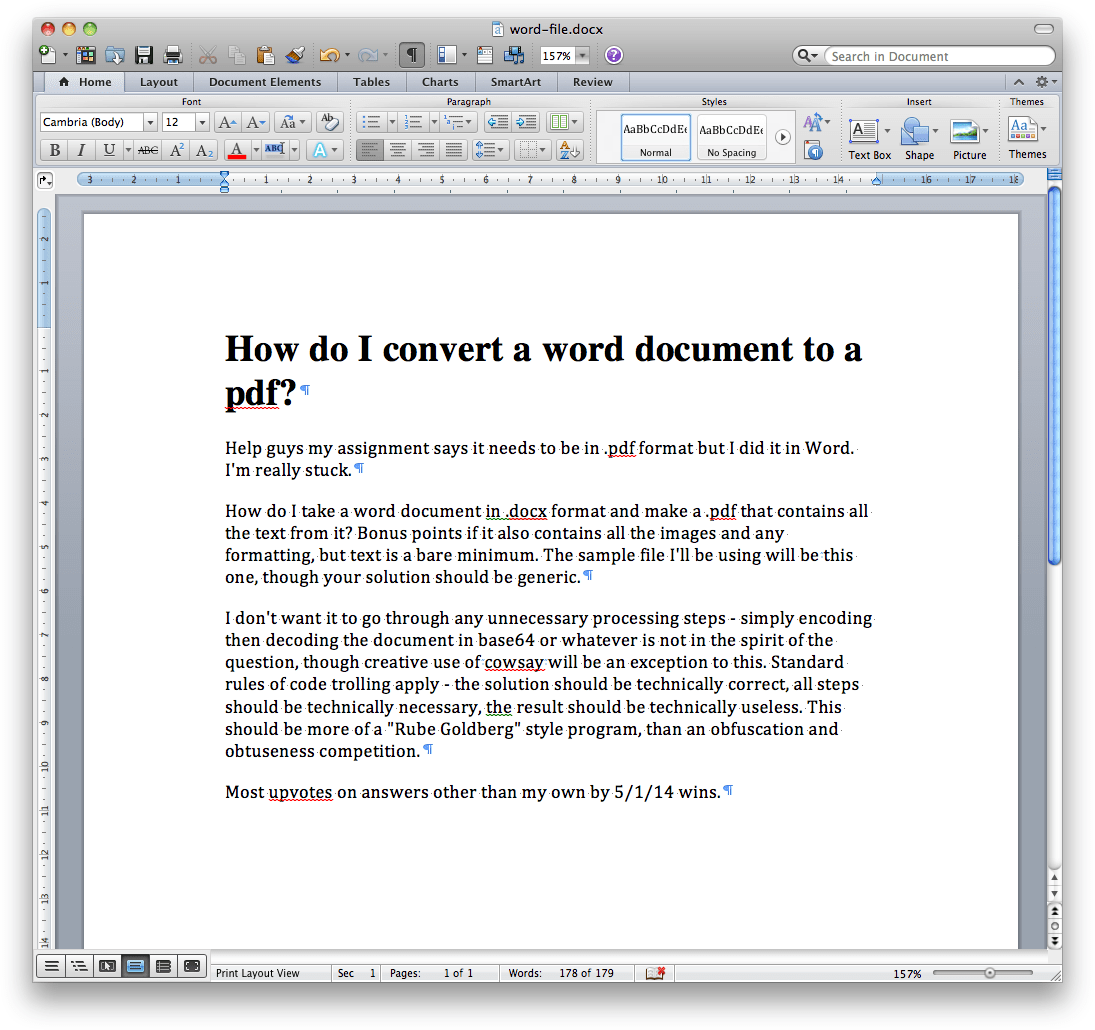The height and width of the screenshot is (1030, 1095).
Task: Apply red font color swatch
Action: point(237,150)
